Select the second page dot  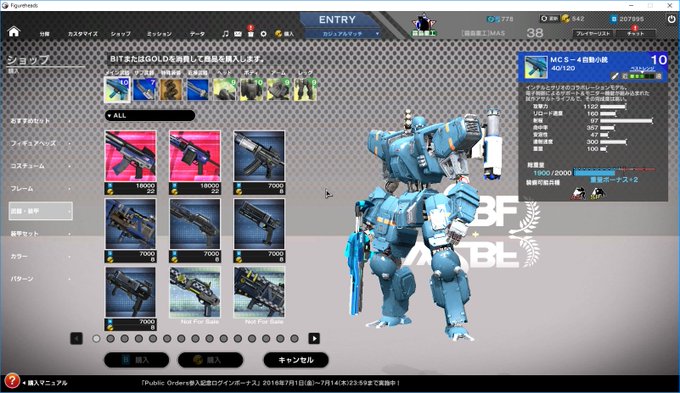[x=111, y=338]
